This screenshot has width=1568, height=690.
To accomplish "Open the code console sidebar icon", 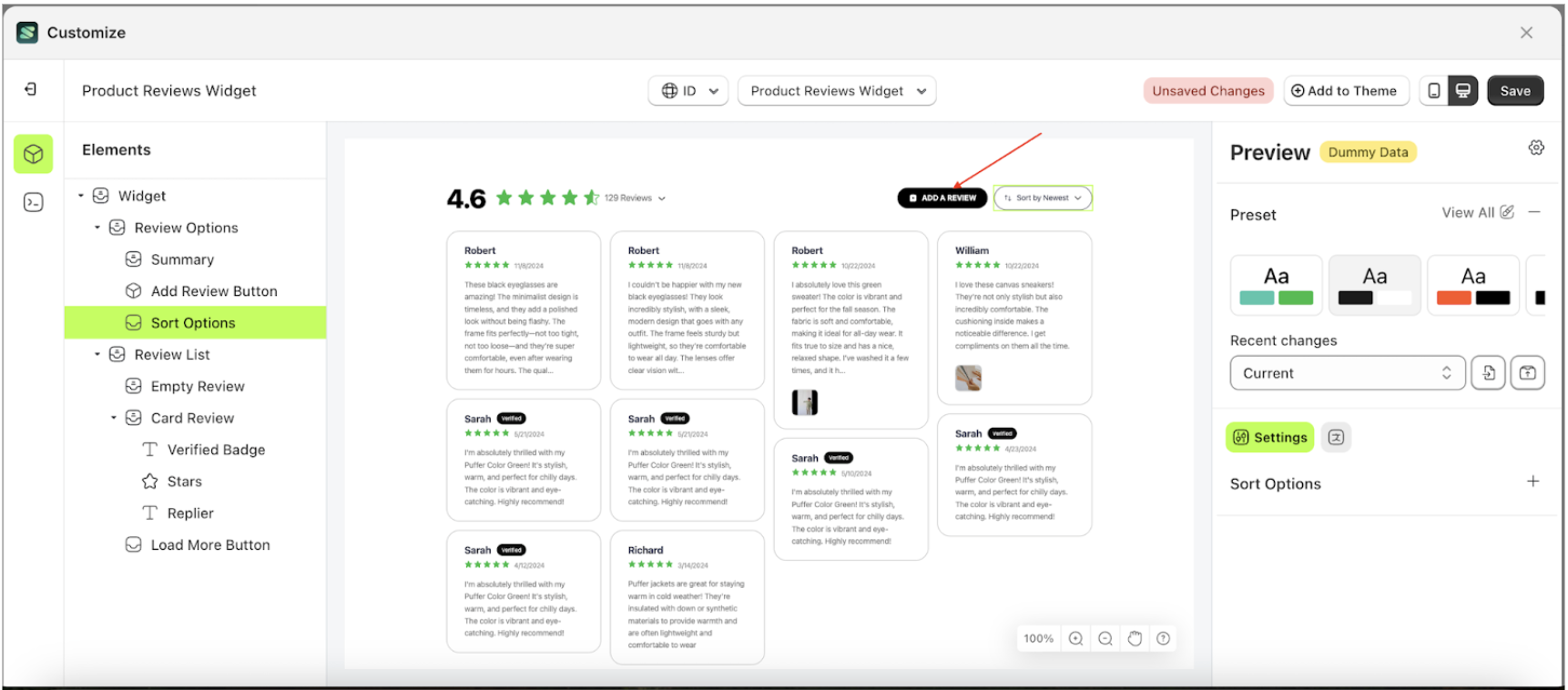I will tap(34, 202).
